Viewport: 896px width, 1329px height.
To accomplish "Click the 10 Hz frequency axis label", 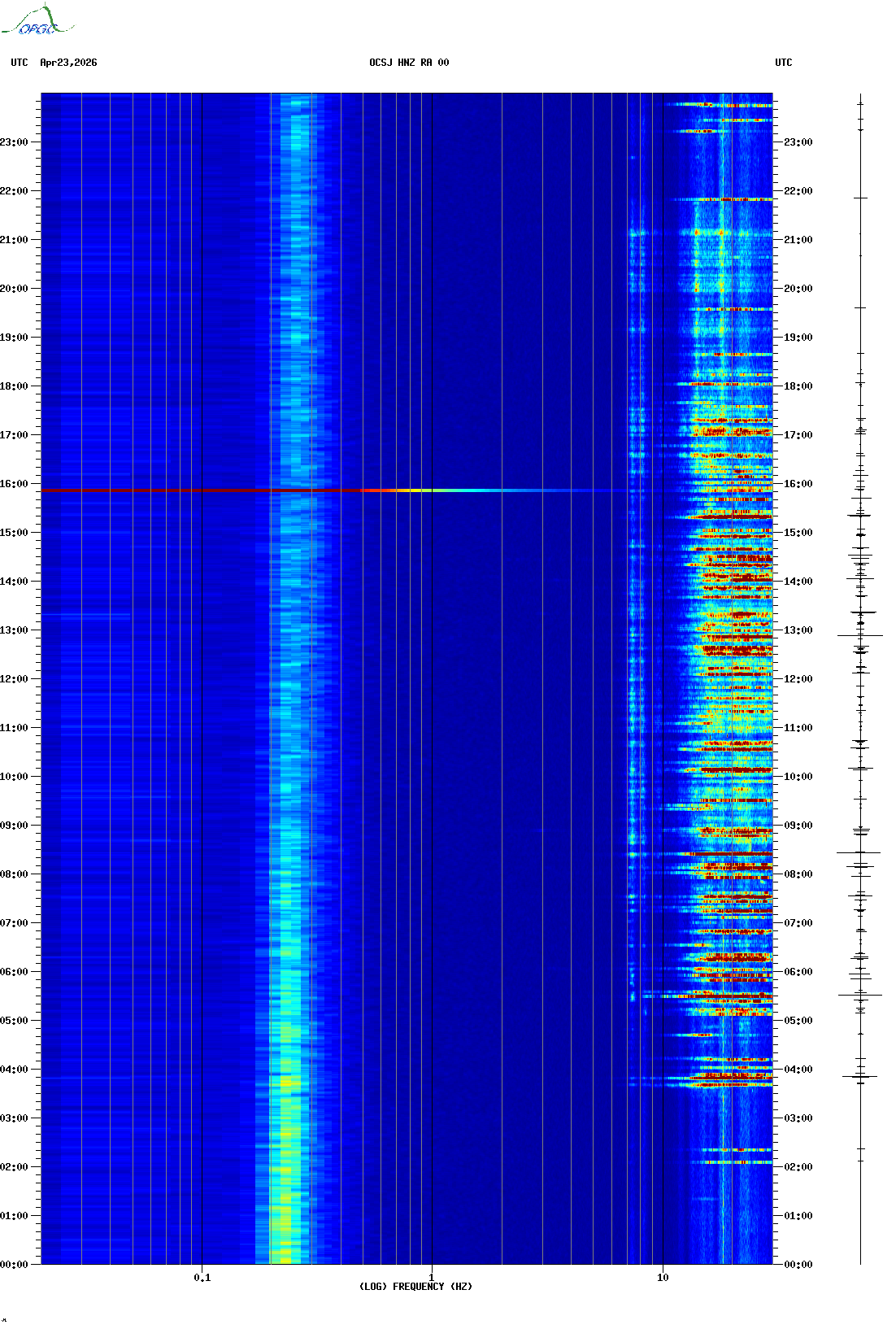I will [x=663, y=1278].
